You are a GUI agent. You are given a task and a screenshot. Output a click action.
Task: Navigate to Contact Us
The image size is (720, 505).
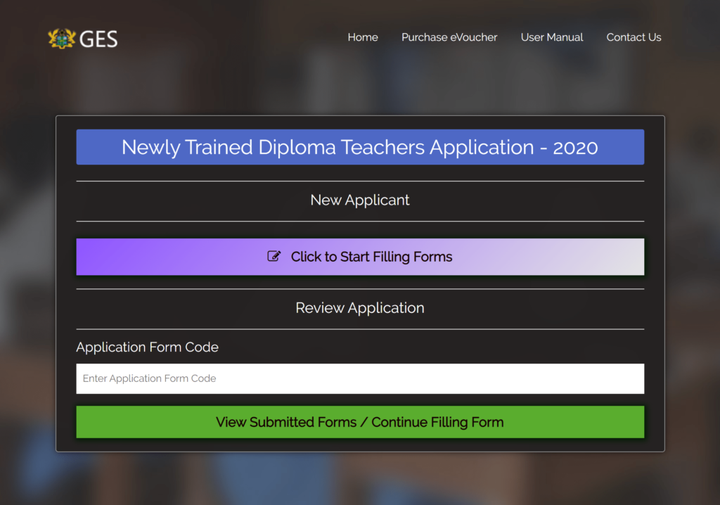(634, 37)
